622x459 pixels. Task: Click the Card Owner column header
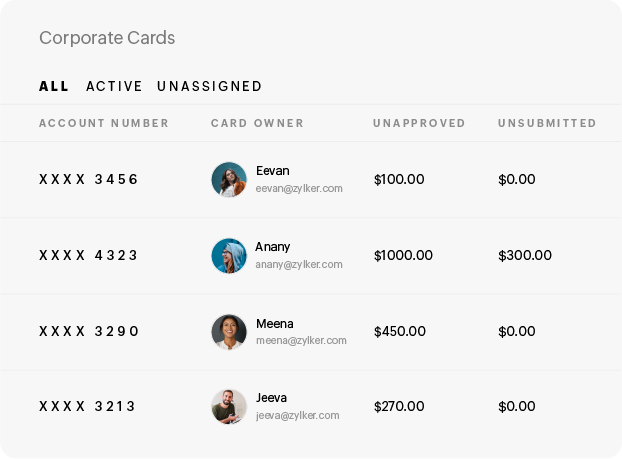click(x=257, y=124)
